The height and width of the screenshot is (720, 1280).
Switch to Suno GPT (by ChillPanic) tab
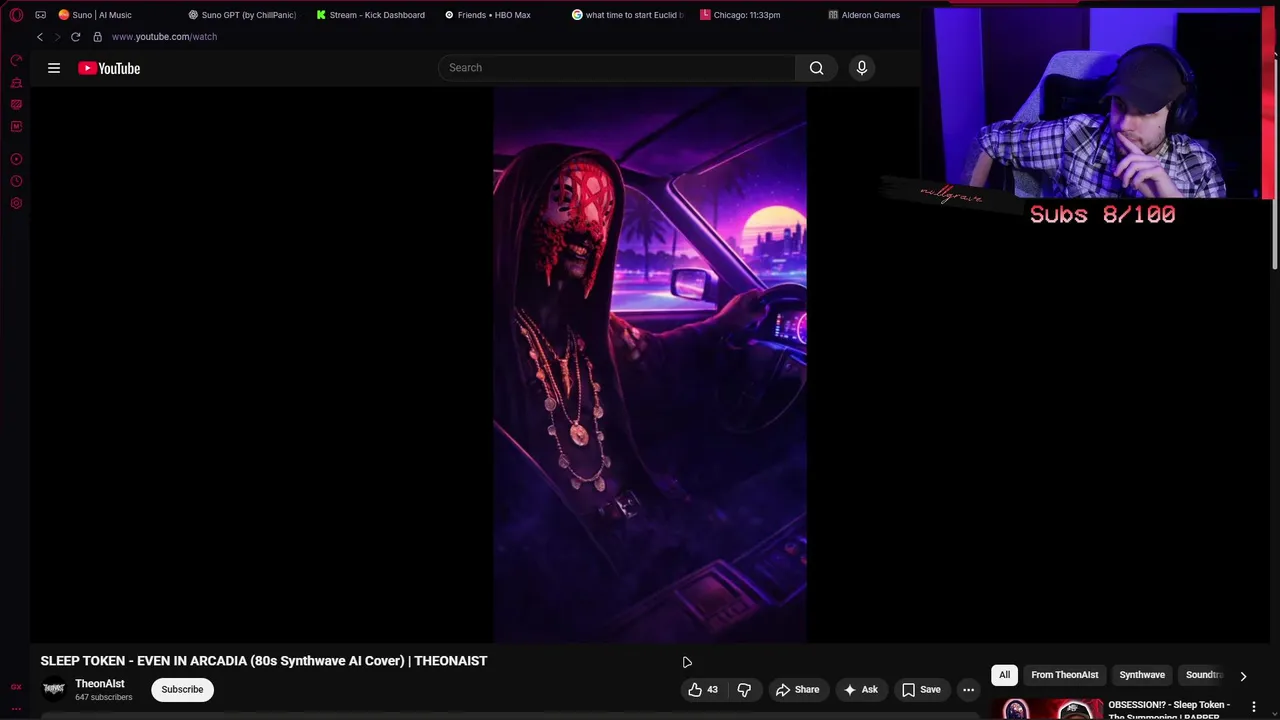(243, 15)
